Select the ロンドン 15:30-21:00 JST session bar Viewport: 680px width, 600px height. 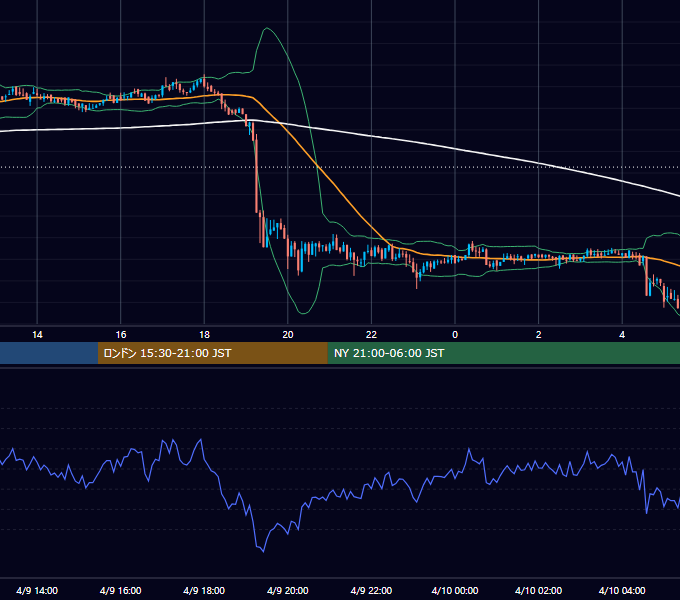212,353
